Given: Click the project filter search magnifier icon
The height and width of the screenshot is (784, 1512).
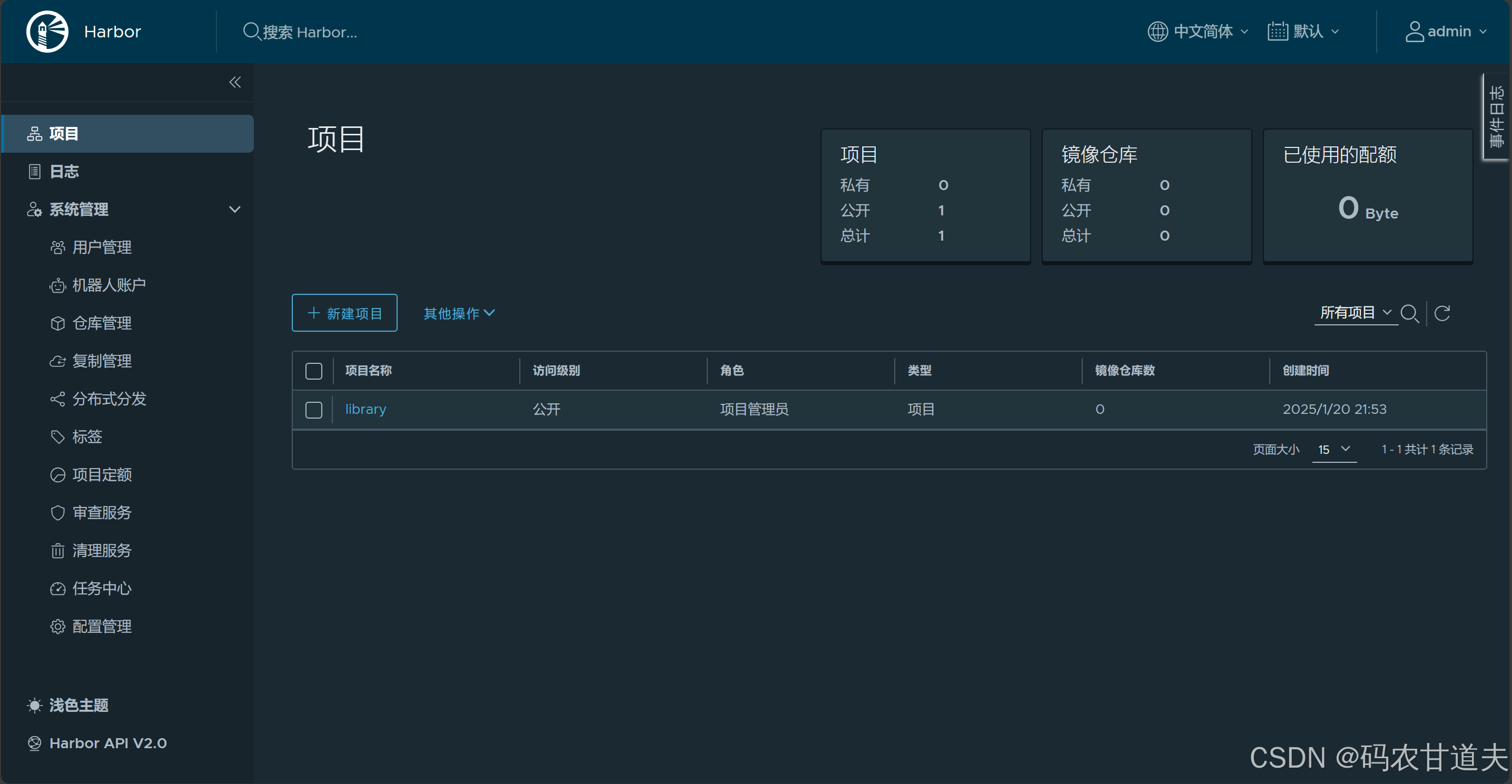Looking at the screenshot, I should click(1409, 313).
